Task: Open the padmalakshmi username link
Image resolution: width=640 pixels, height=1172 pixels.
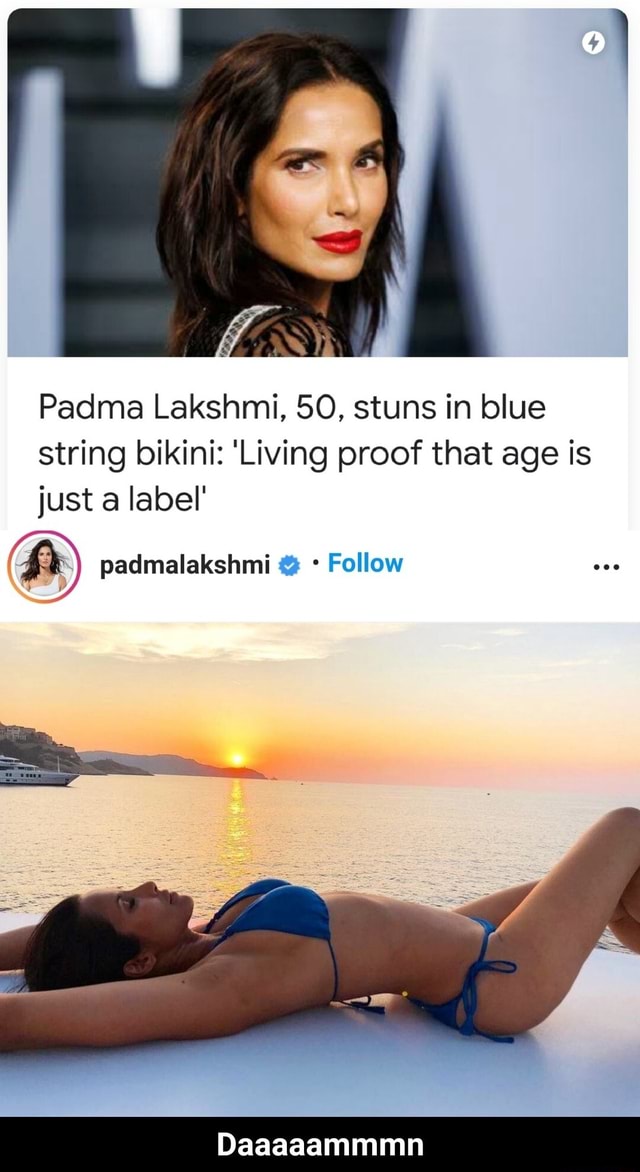Action: [185, 565]
